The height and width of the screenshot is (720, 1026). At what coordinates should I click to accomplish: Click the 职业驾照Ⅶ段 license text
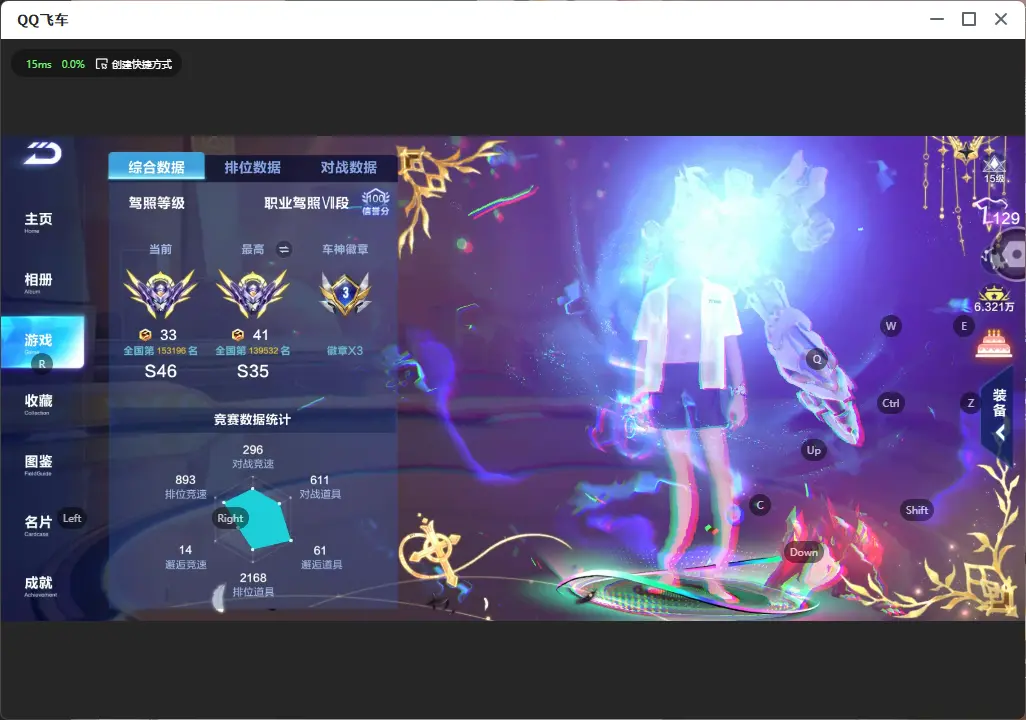point(306,203)
